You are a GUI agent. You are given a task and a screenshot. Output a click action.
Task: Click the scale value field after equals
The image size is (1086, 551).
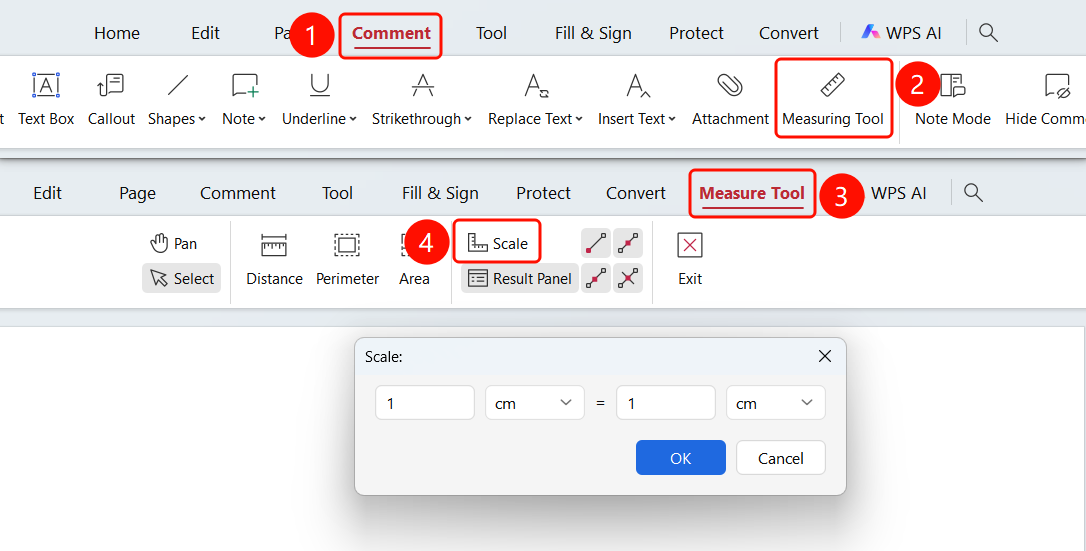click(x=666, y=403)
